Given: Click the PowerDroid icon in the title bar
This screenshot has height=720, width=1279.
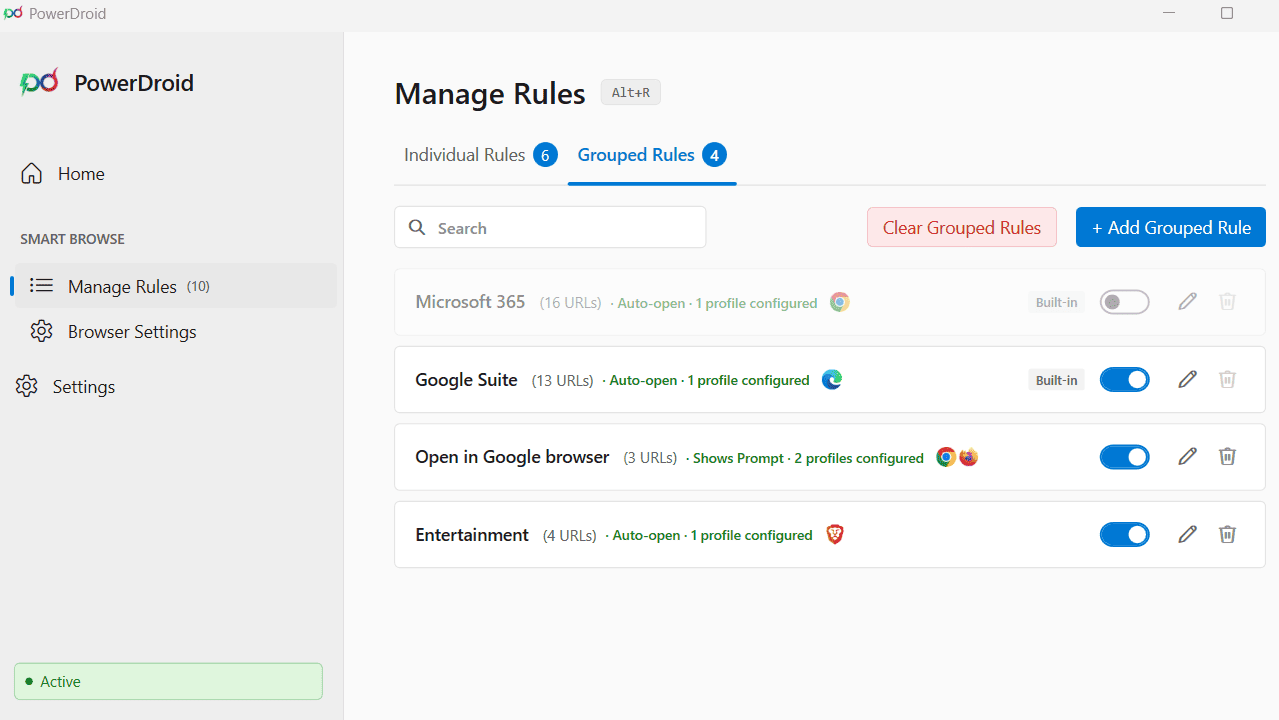Looking at the screenshot, I should coord(13,13).
